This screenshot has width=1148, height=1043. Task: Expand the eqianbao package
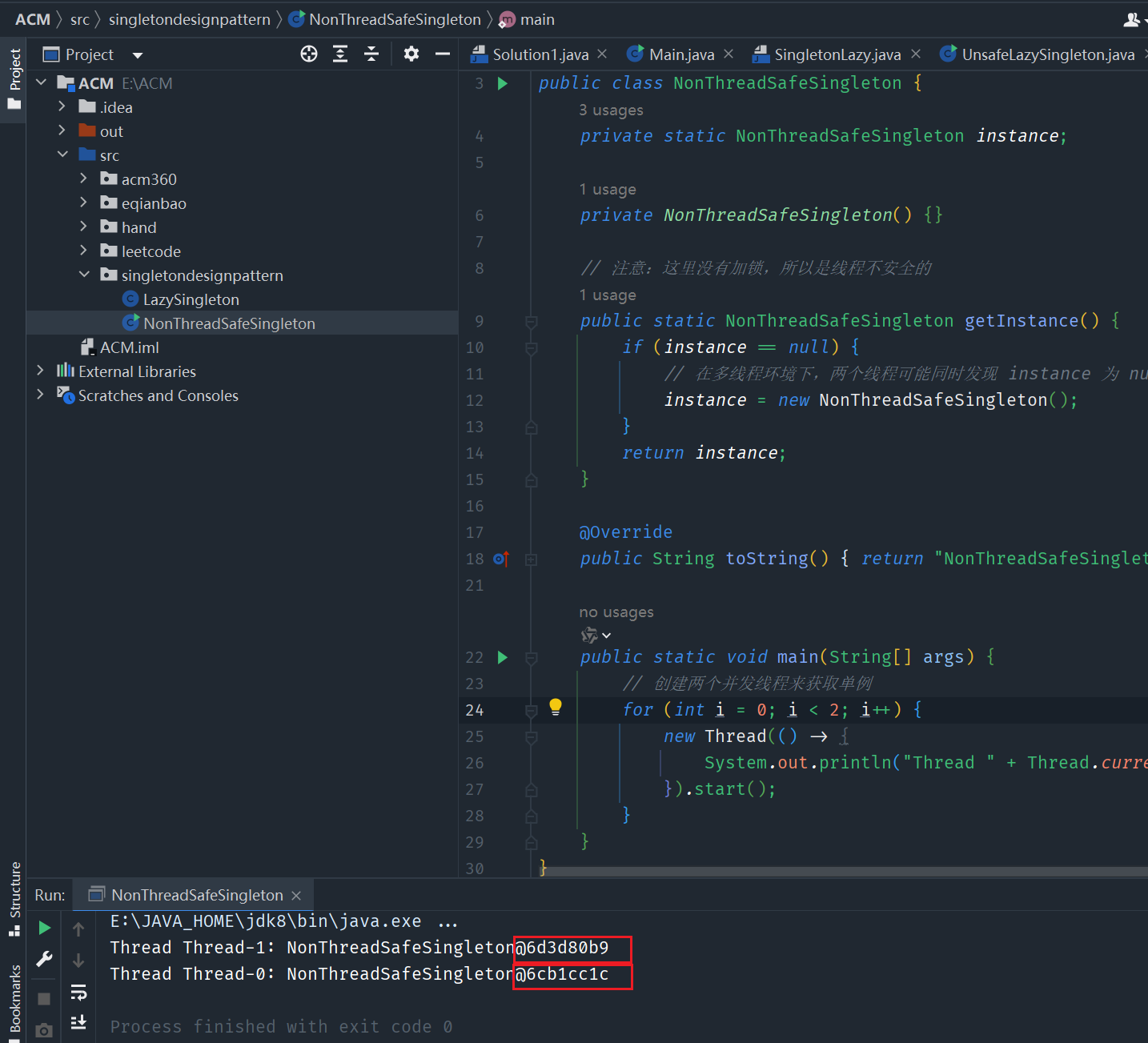[84, 203]
